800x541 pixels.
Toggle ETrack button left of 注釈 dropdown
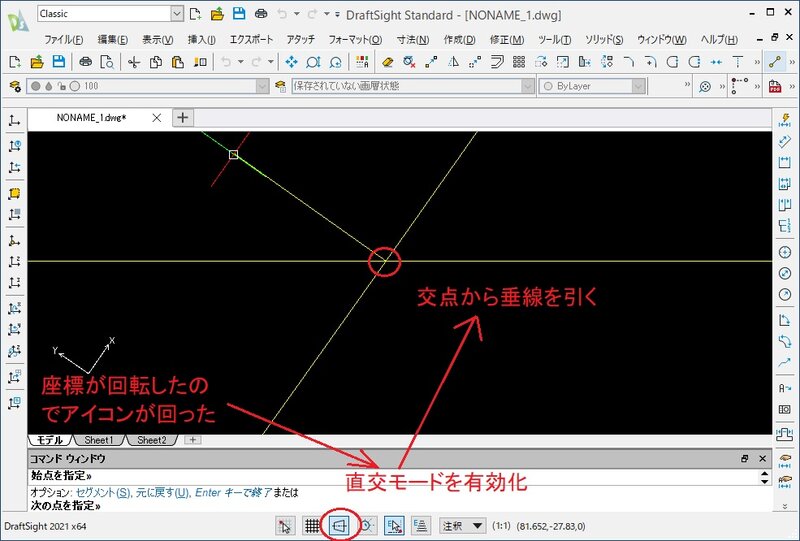tap(421, 525)
